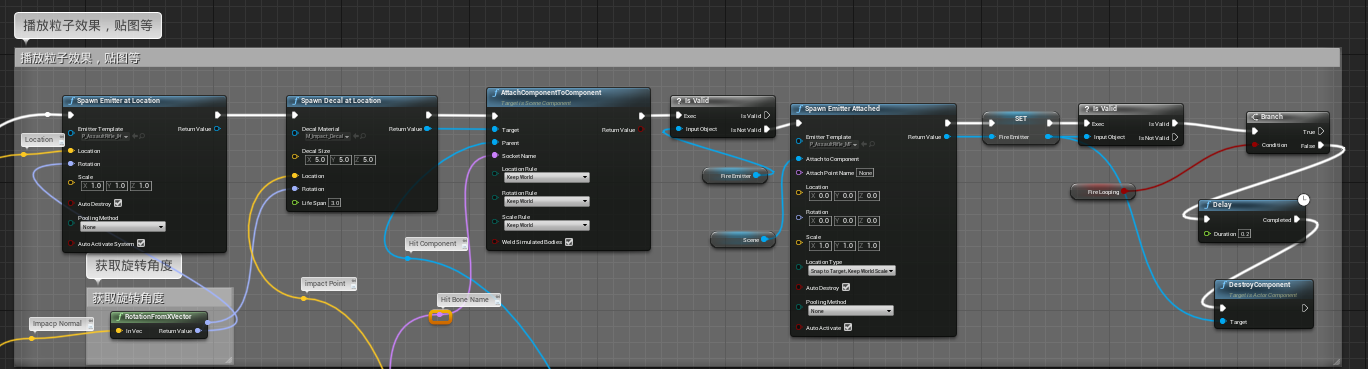Click Parent pin on AttachComponentToComponent node
Image resolution: width=1368 pixels, height=369 pixels.
coord(494,142)
